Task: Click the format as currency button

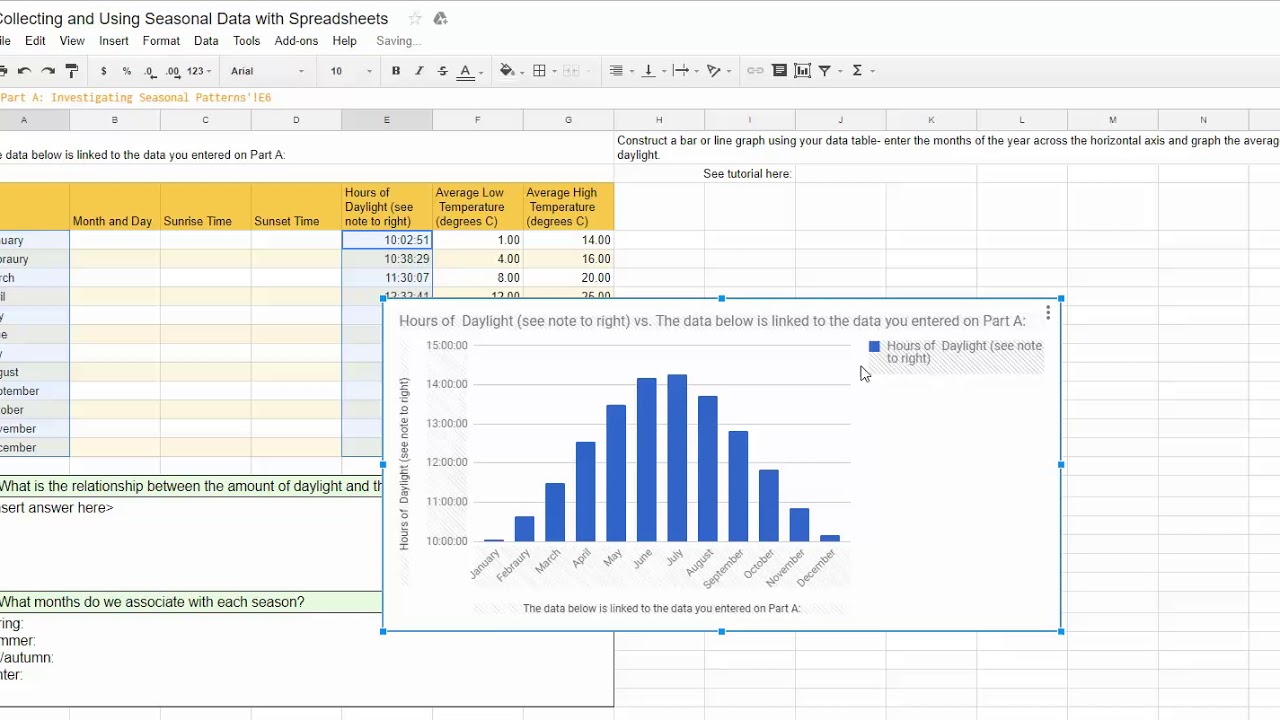Action: [103, 71]
